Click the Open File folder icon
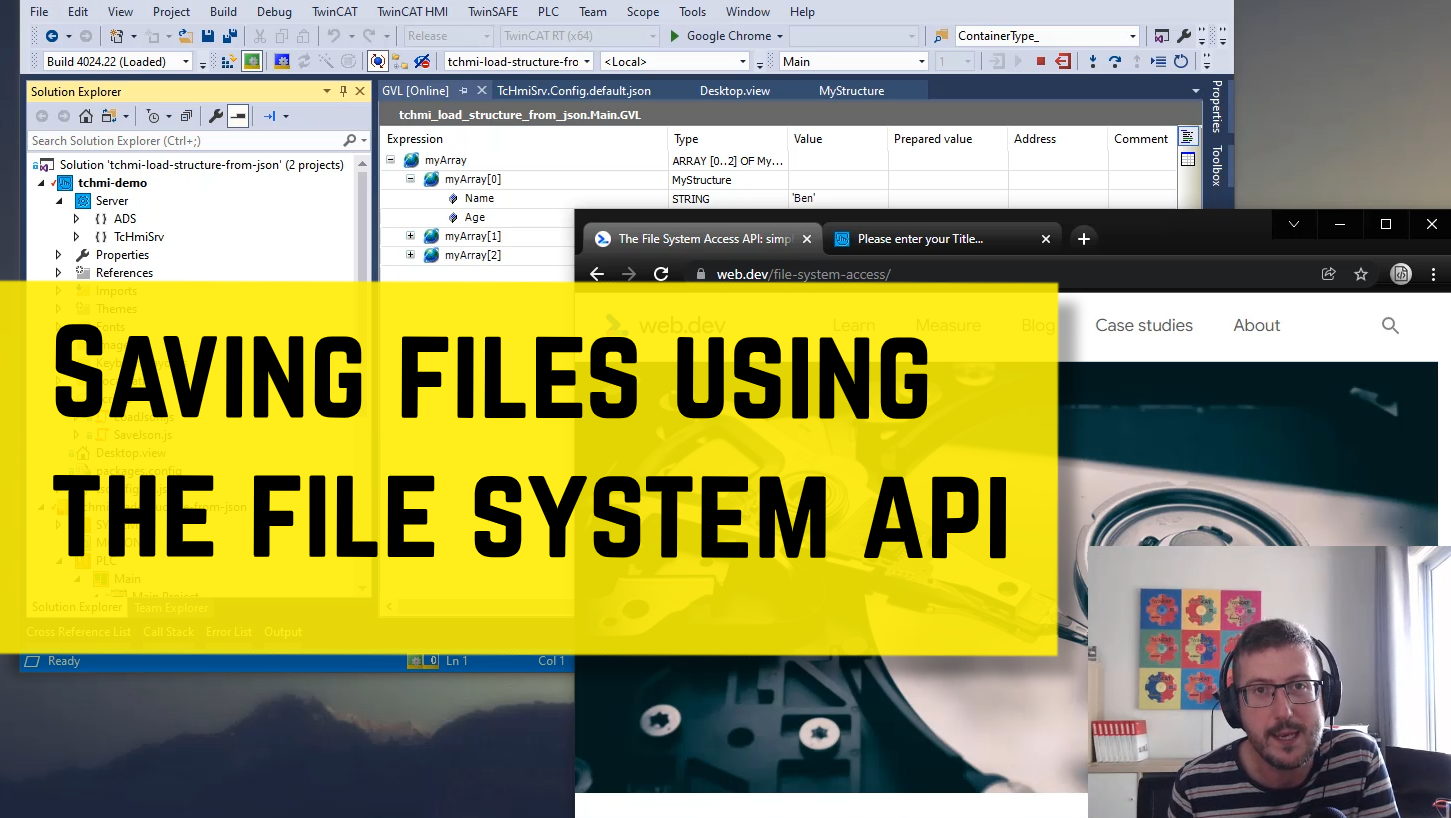The image size is (1451, 818). pos(185,36)
